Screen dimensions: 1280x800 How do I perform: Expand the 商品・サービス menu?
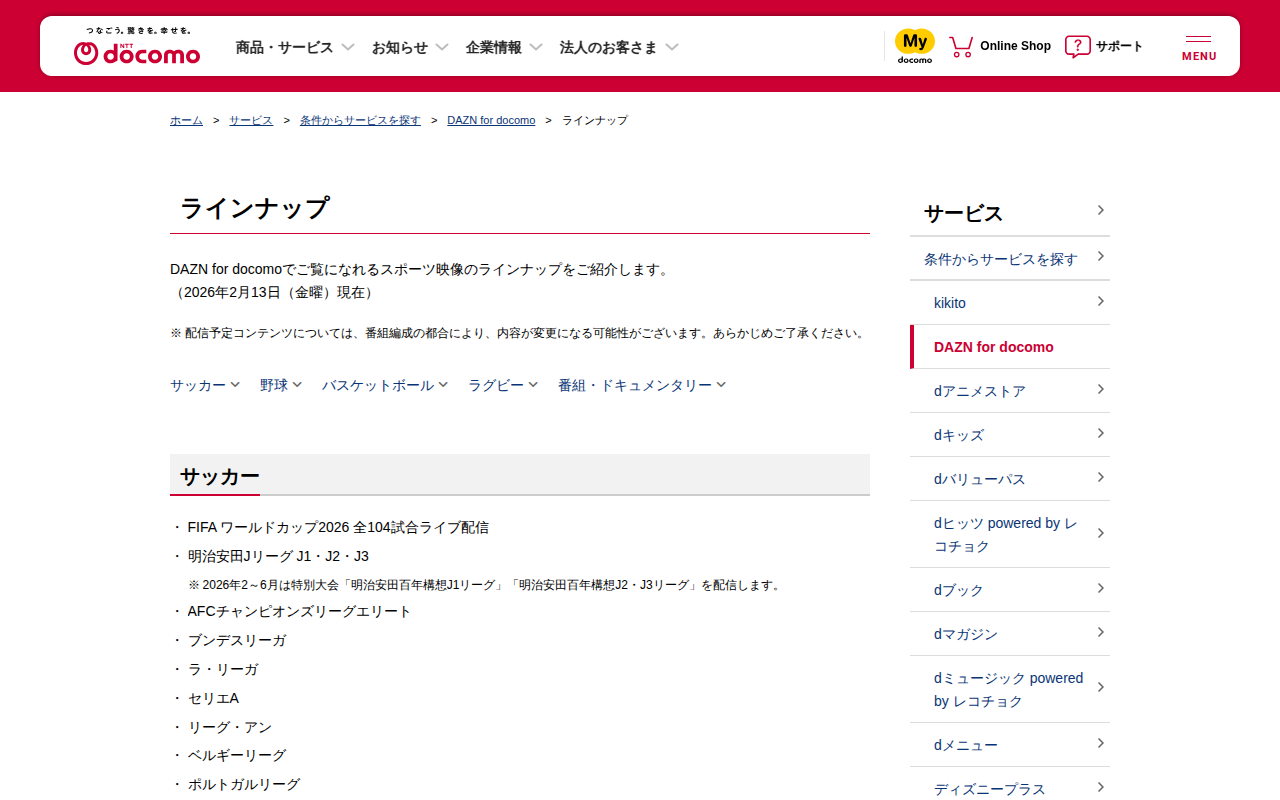[295, 47]
